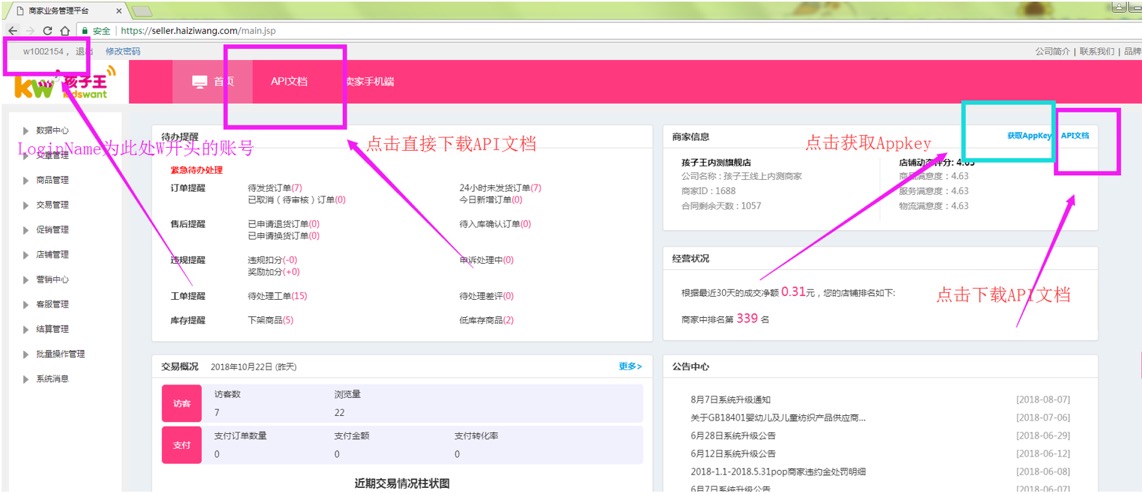Click the green secure lock icon
Viewport: 1142px width, 494px height.
pos(84,31)
